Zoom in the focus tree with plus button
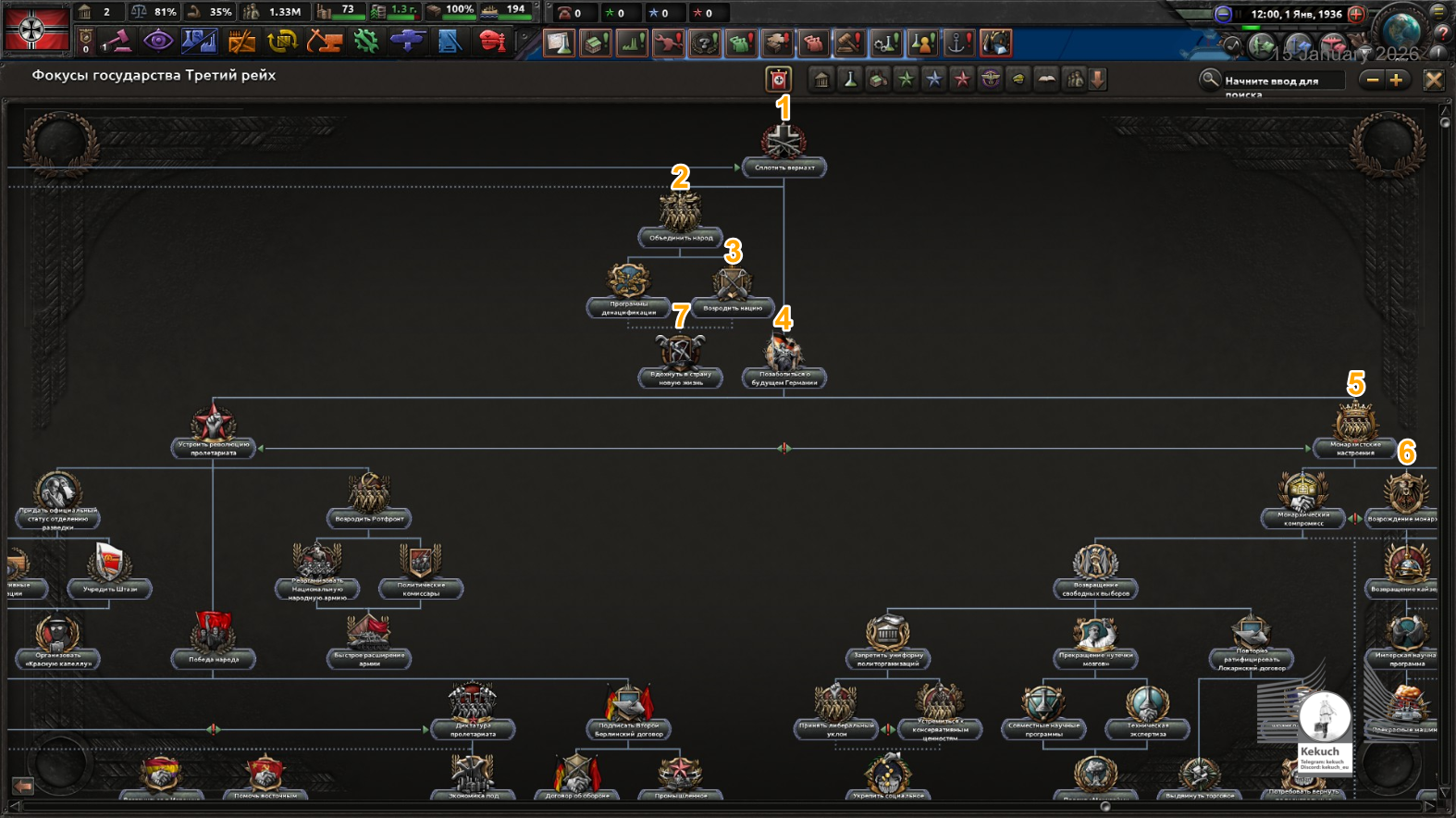The height and width of the screenshot is (818, 1456). (1396, 81)
